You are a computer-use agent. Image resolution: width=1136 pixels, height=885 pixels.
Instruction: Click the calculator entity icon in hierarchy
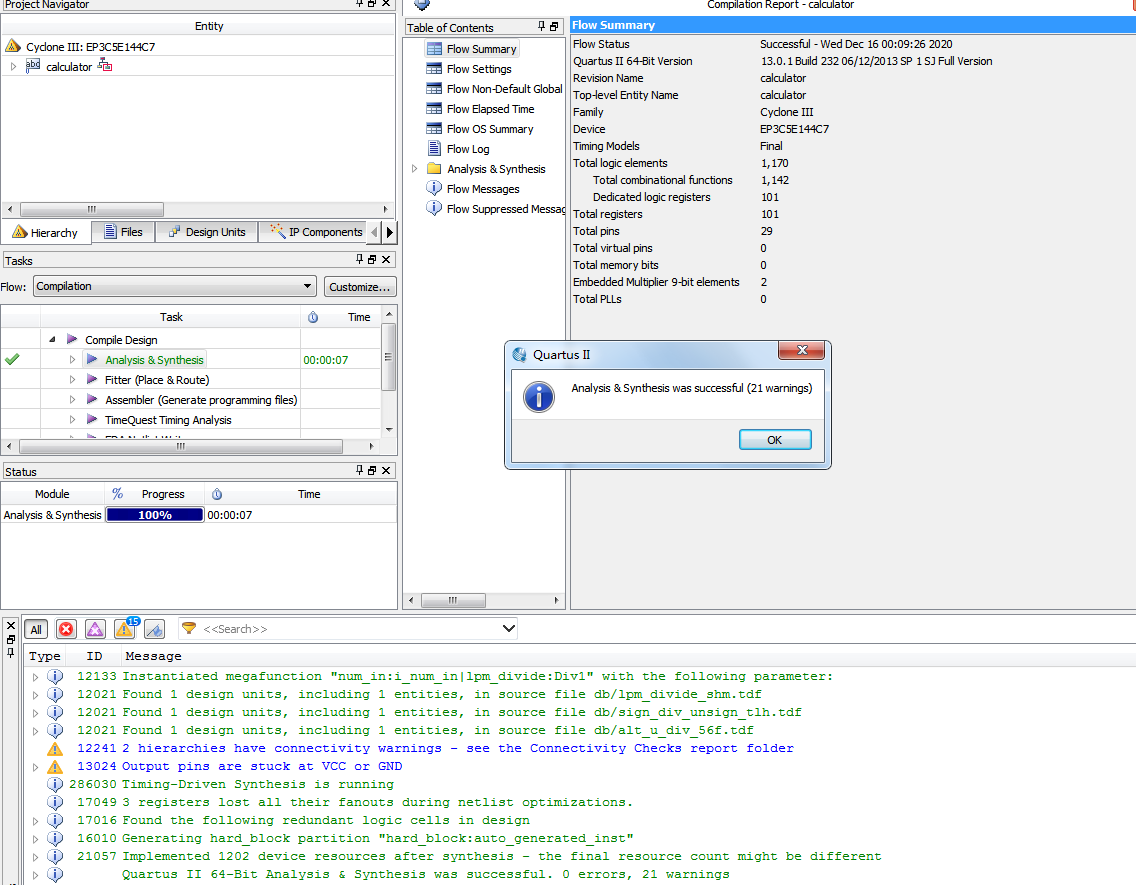(33, 67)
